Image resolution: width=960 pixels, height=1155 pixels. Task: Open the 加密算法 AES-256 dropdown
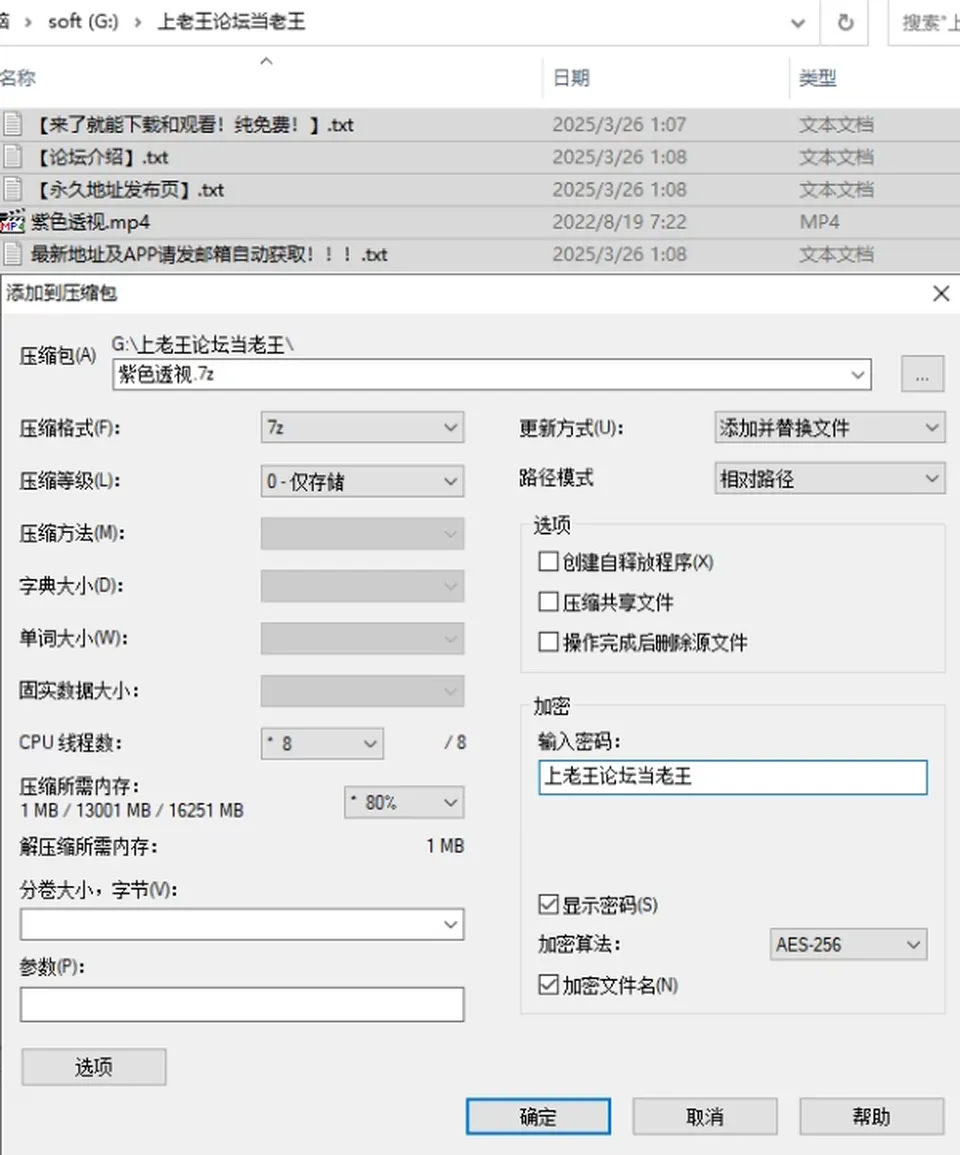pyautogui.click(x=847, y=944)
